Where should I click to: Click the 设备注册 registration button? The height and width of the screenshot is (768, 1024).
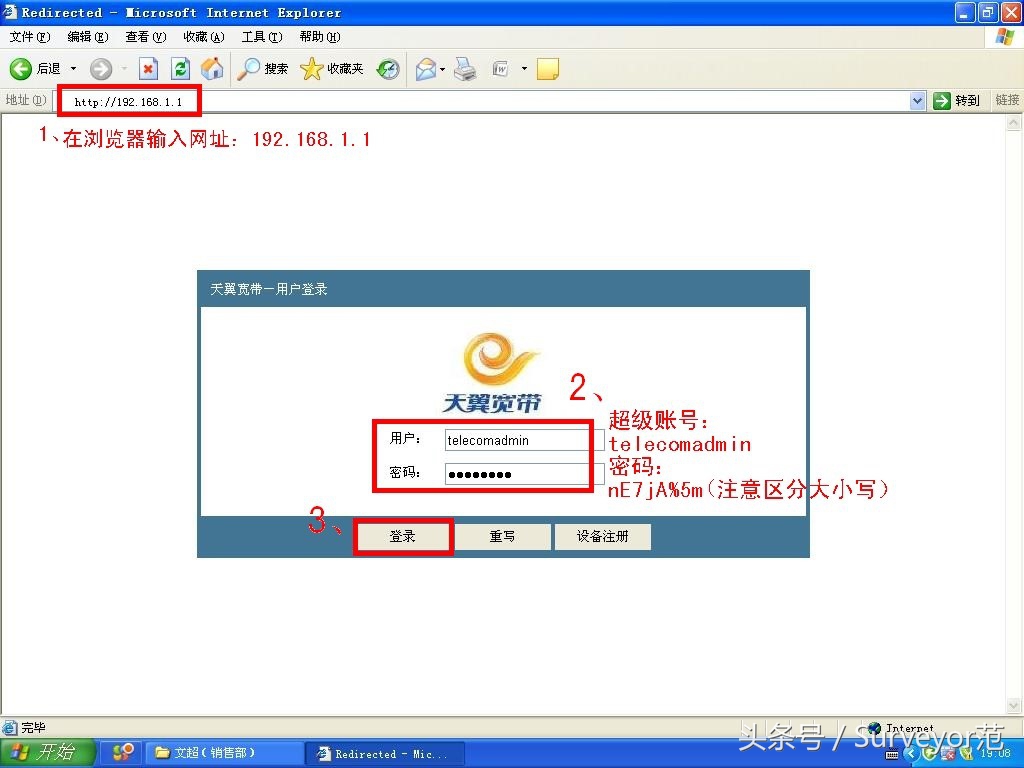602,536
